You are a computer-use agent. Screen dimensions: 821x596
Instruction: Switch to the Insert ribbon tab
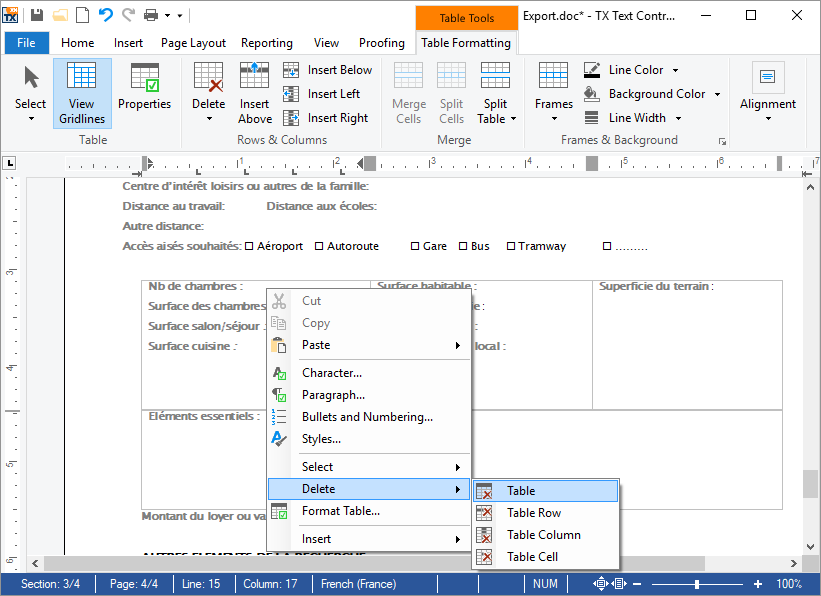128,43
